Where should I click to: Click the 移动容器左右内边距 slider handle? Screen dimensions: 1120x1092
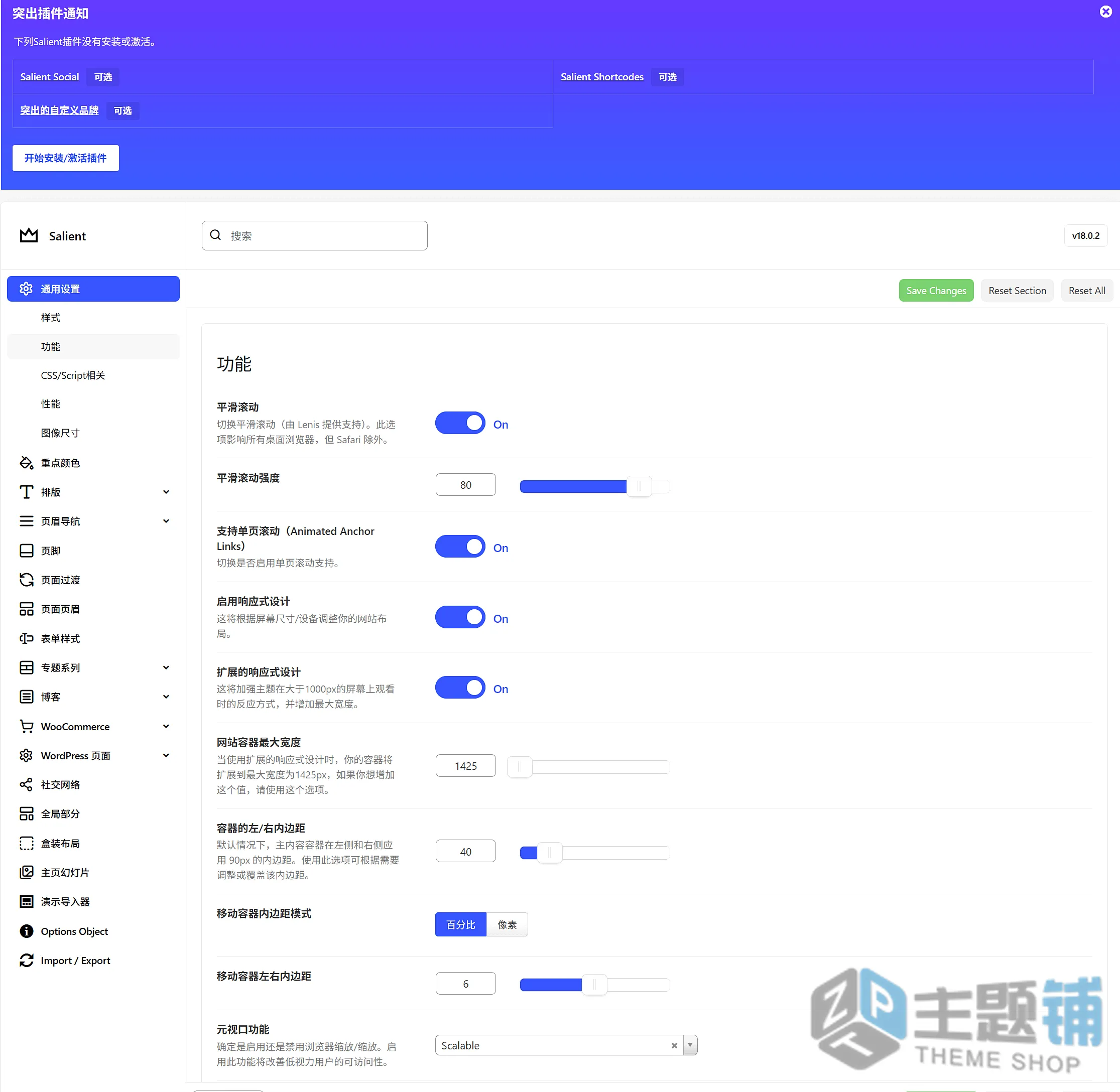[x=594, y=985]
